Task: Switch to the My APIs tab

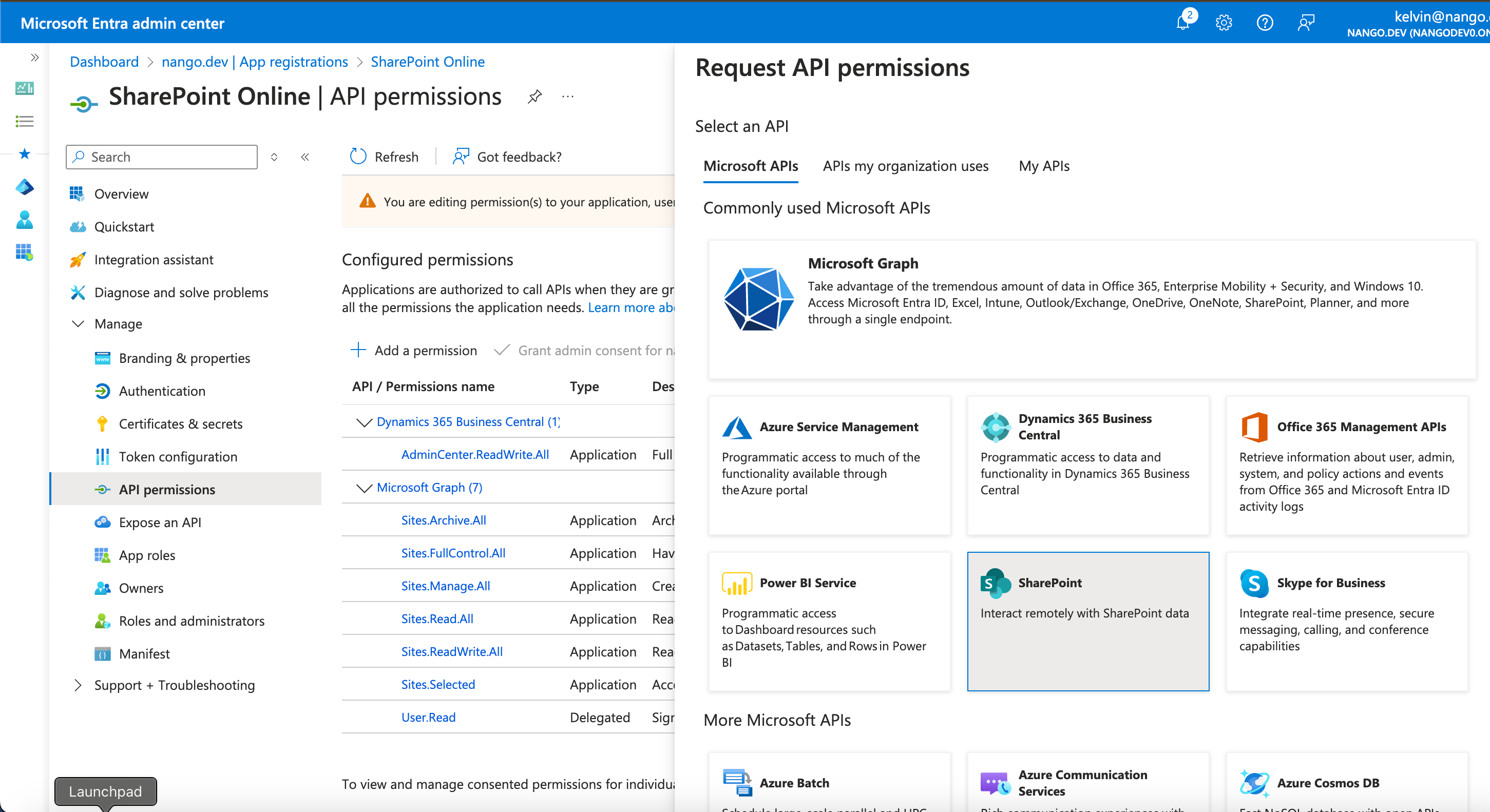Action: (1043, 166)
